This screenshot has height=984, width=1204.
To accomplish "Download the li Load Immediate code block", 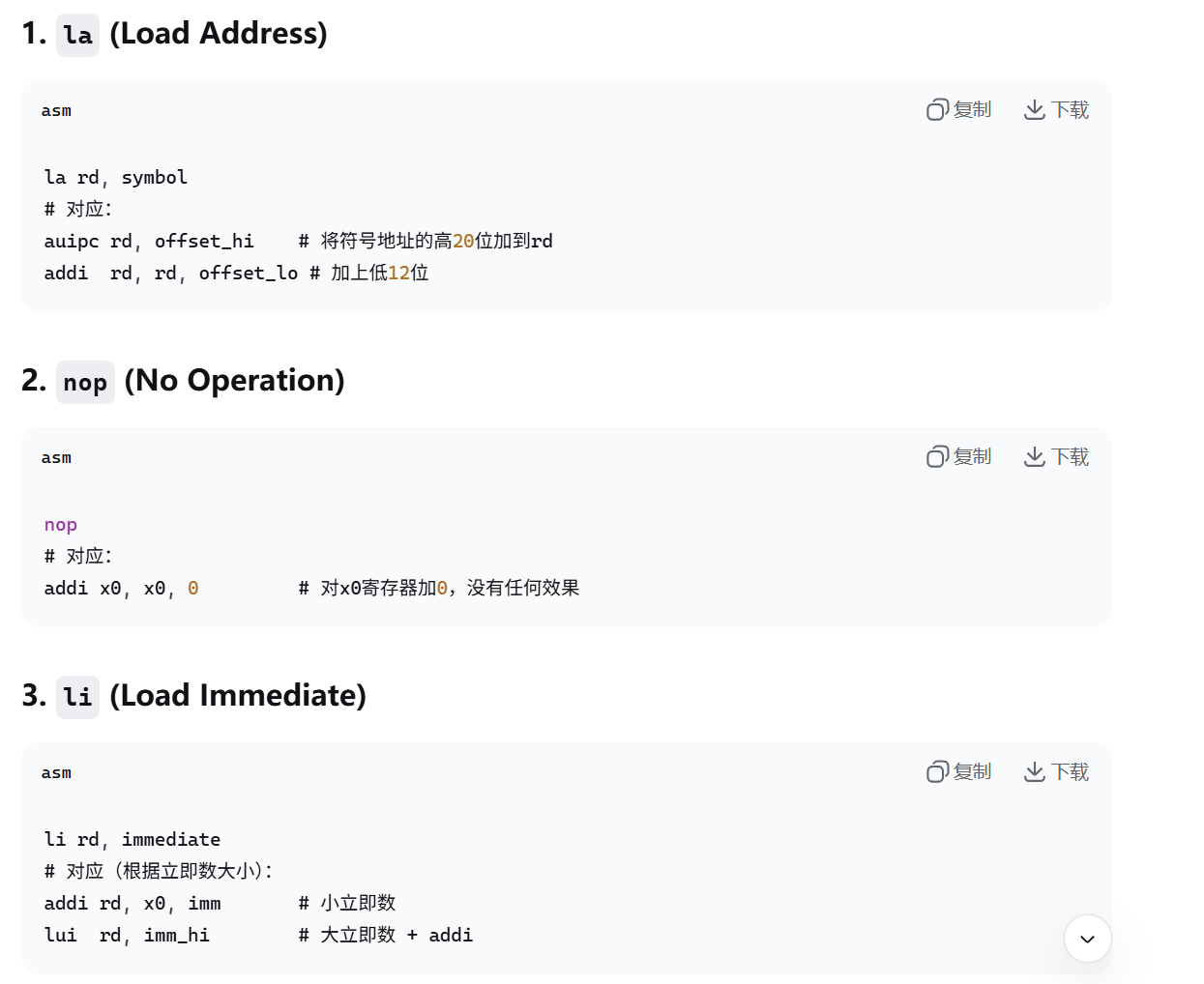I will coord(1056,771).
